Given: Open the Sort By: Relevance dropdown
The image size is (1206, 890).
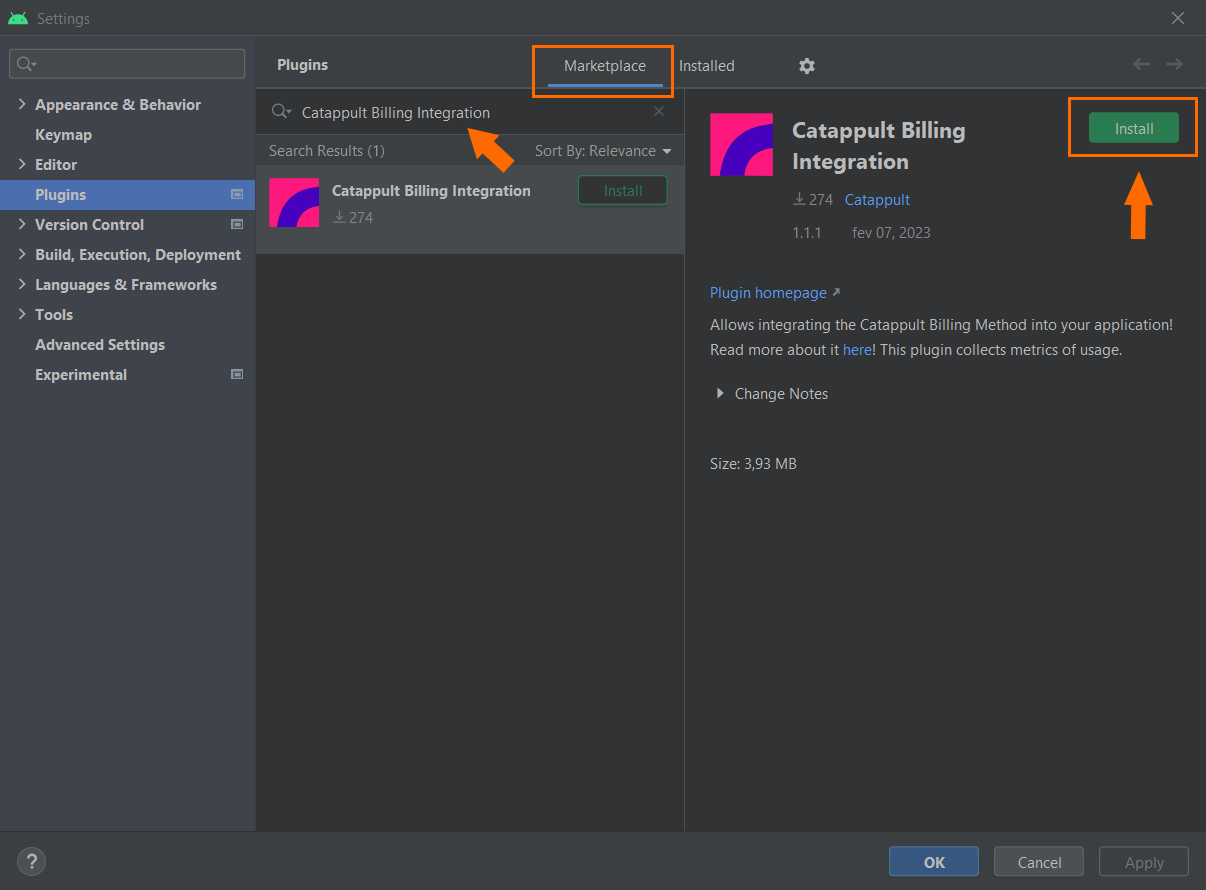Looking at the screenshot, I should coord(603,151).
